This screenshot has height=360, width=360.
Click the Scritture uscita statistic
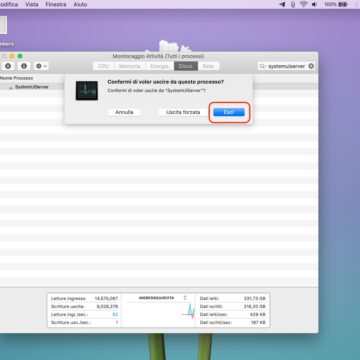pos(84,306)
